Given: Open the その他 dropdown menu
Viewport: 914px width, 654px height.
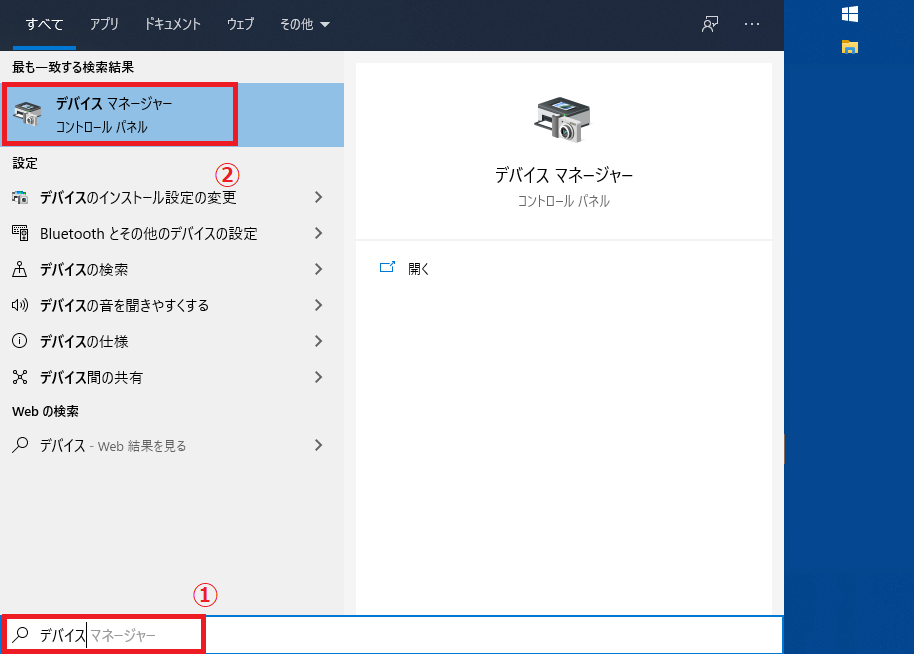Looking at the screenshot, I should [305, 24].
